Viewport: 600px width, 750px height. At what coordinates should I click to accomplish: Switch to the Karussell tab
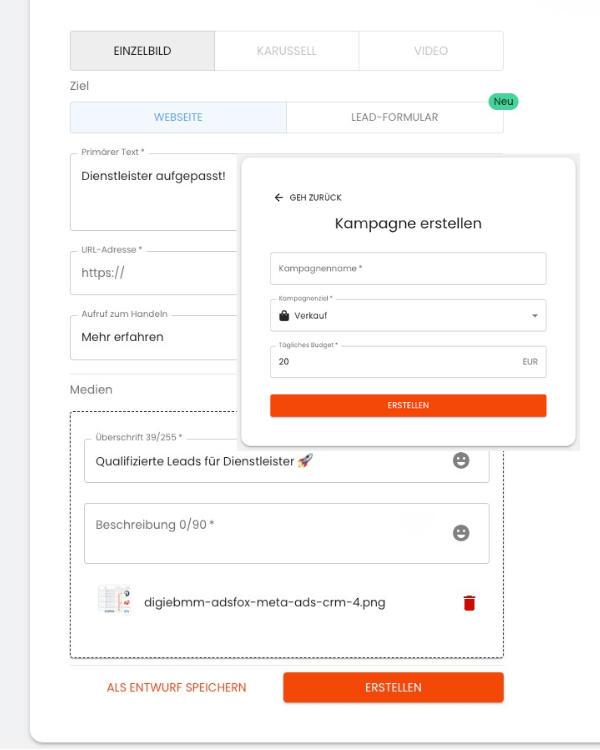pos(286,51)
